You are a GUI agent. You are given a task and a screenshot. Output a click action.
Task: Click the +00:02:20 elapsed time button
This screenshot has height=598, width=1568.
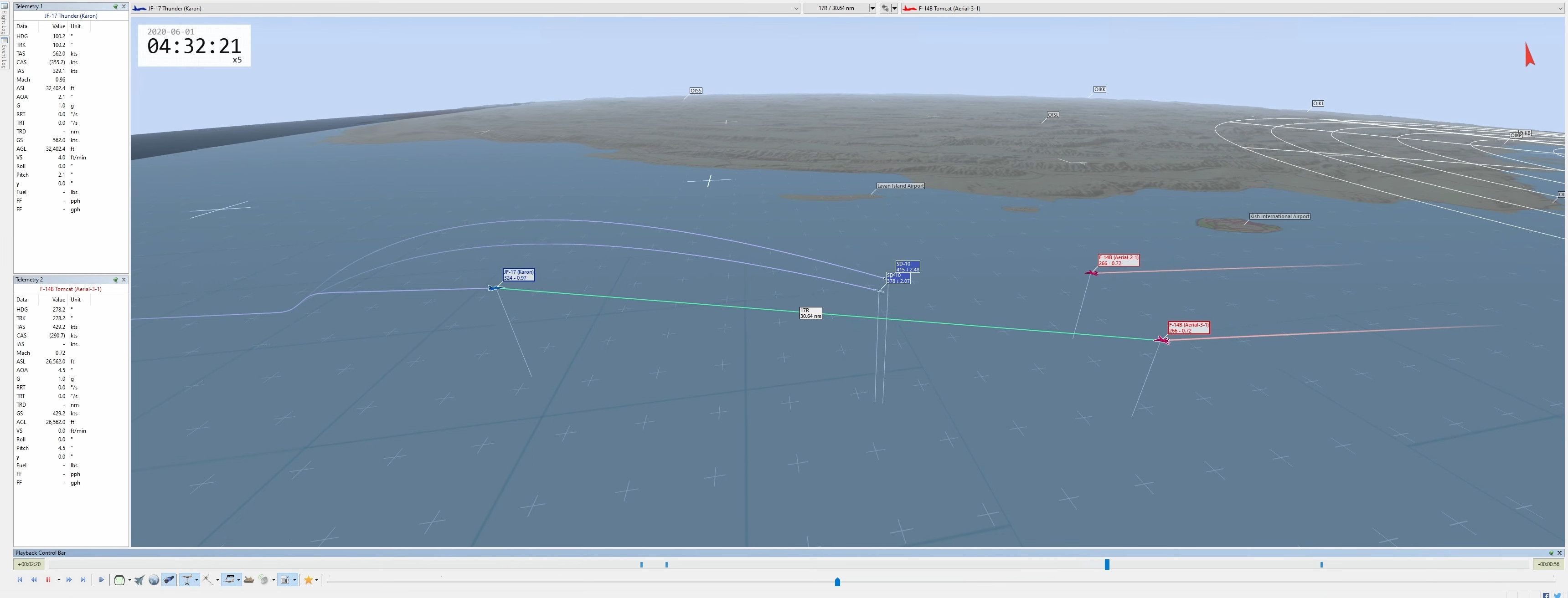(29, 564)
